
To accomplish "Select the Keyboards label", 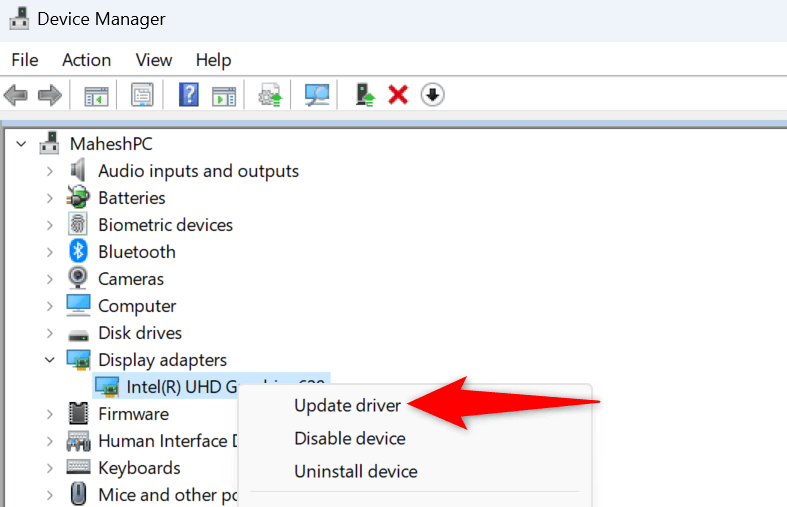I will pos(139,468).
